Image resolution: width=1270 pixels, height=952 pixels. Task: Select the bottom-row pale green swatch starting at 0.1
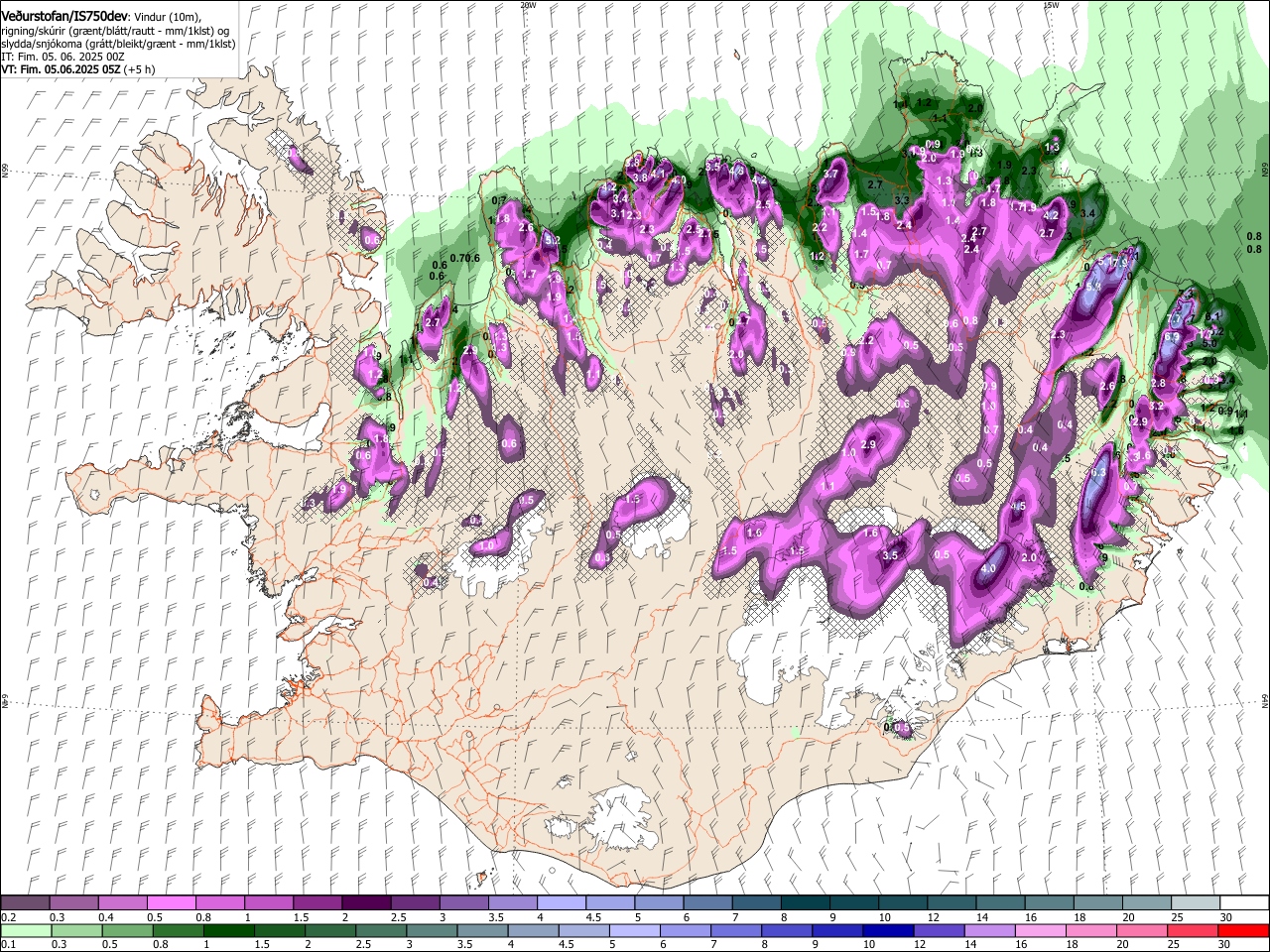point(26,930)
